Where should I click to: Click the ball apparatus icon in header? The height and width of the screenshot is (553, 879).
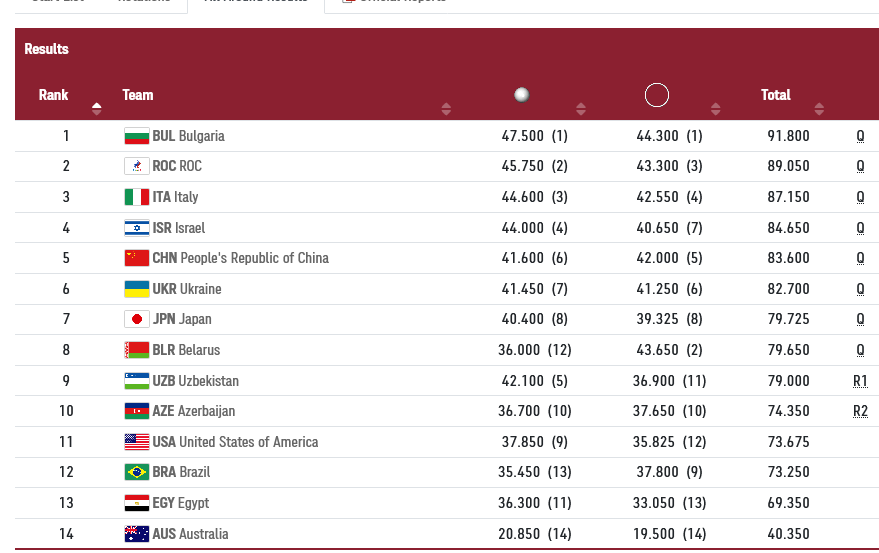pos(522,95)
